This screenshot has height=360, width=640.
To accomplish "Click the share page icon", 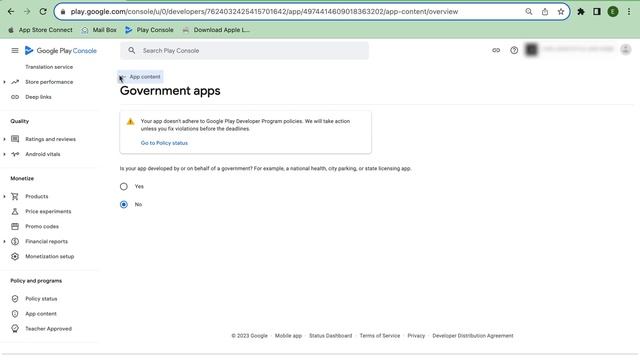I will pos(545,12).
